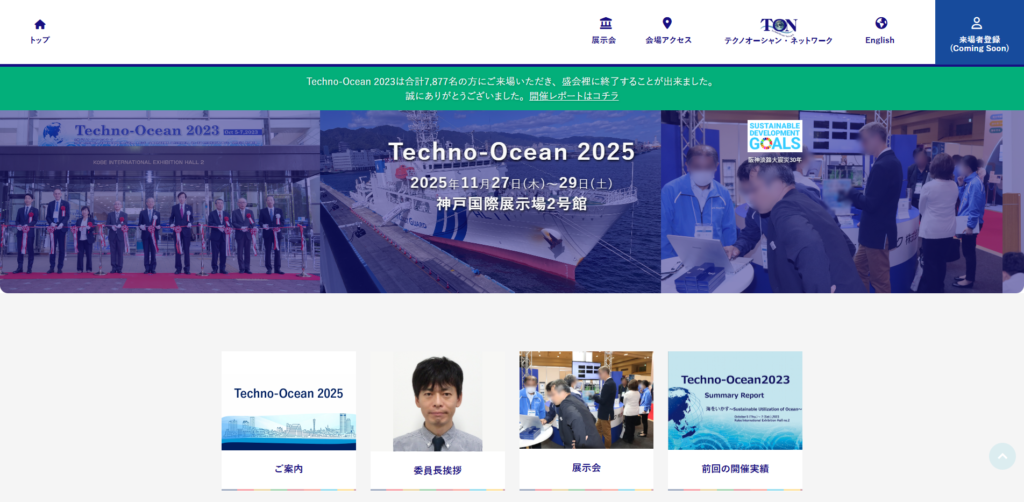Screen dimensions: 1024x502
Task: Click the 展示会 card booth photo
Action: point(586,400)
